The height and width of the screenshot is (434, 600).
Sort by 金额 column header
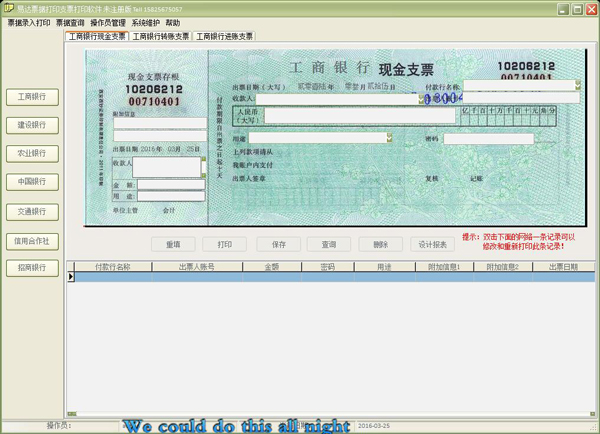(x=272, y=267)
